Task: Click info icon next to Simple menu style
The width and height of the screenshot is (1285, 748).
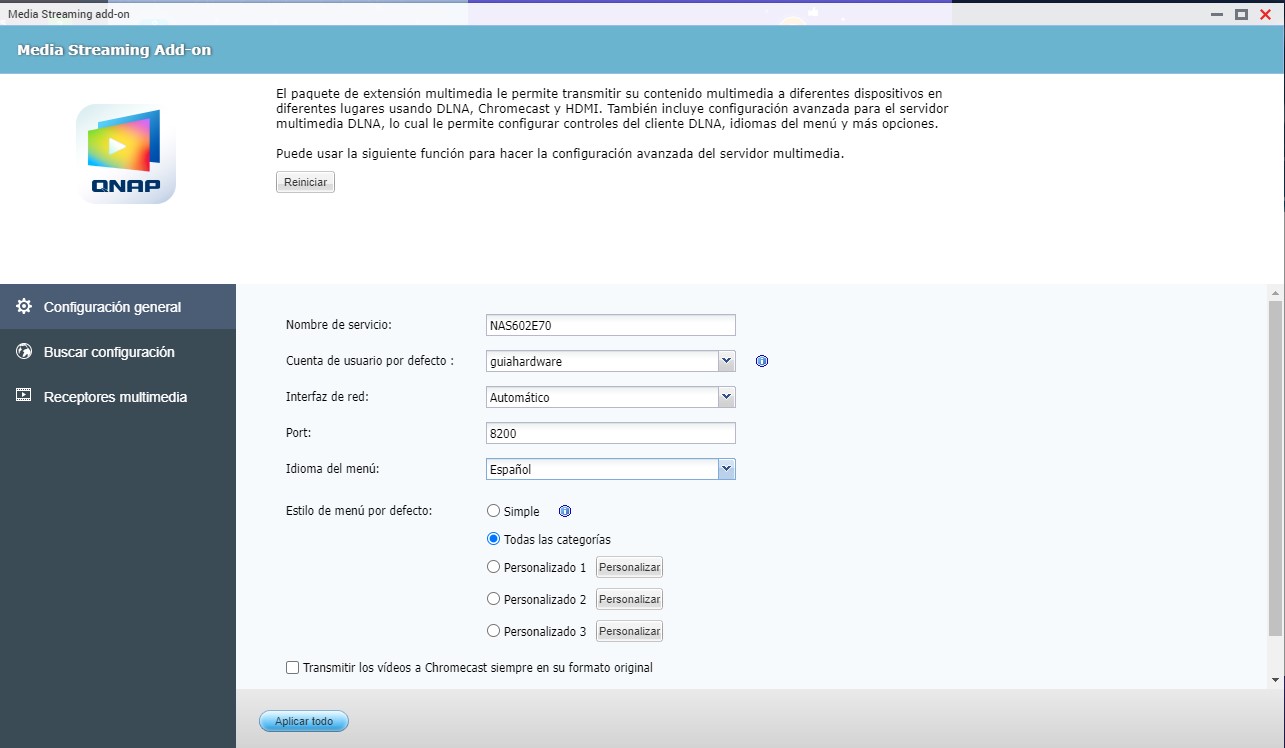Action: [x=564, y=511]
